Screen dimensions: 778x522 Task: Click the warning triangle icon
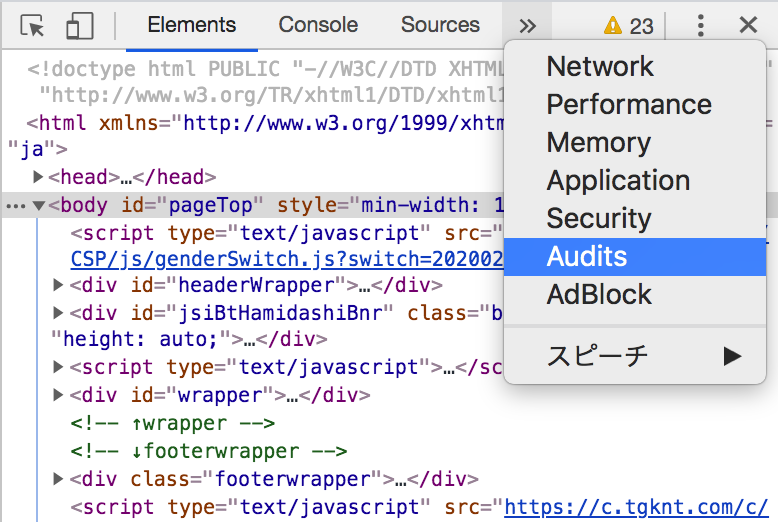click(x=613, y=25)
